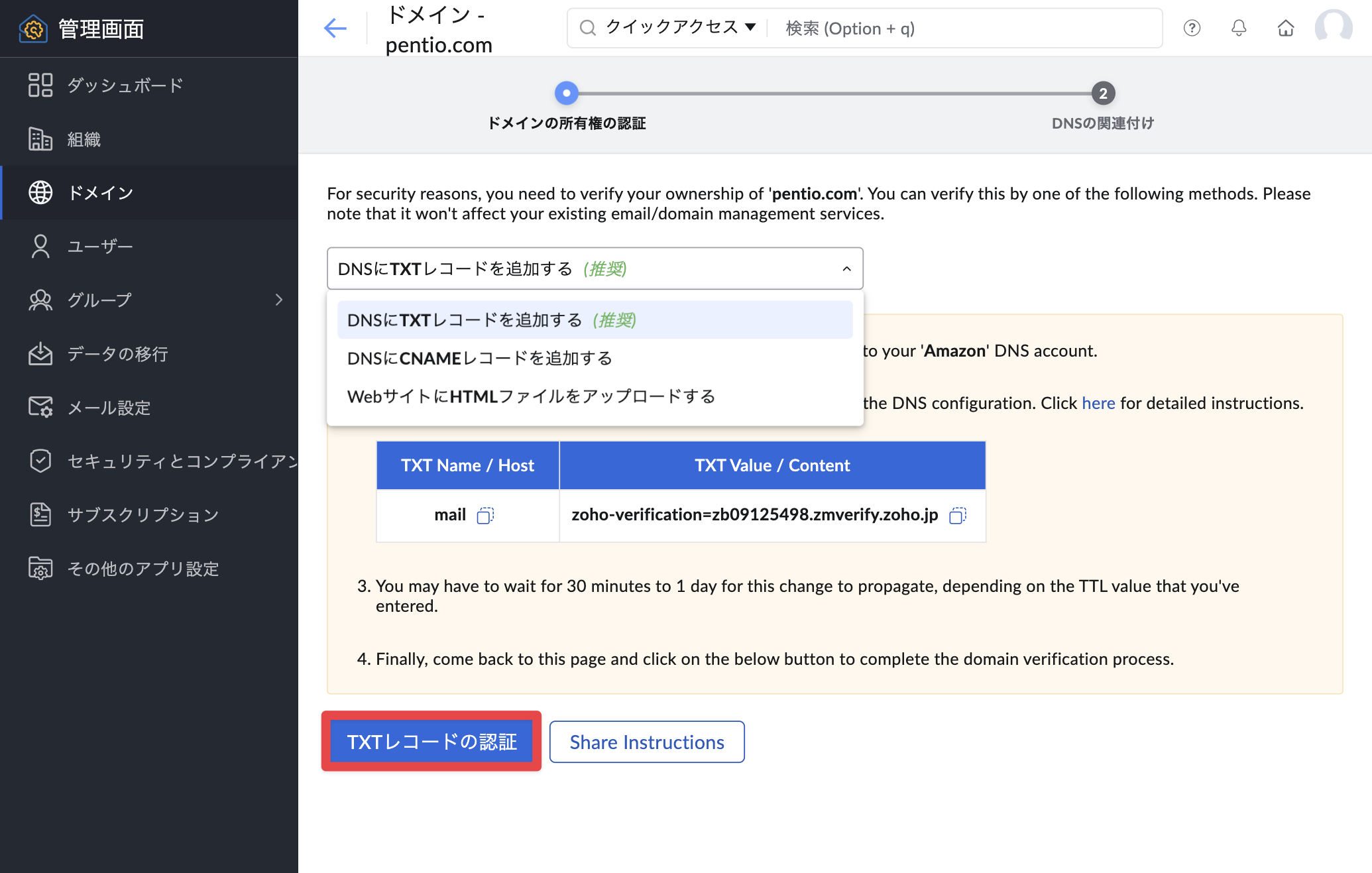Screen dimensions: 1372x873
Task: Click the search magnifier icon
Action: 588,28
